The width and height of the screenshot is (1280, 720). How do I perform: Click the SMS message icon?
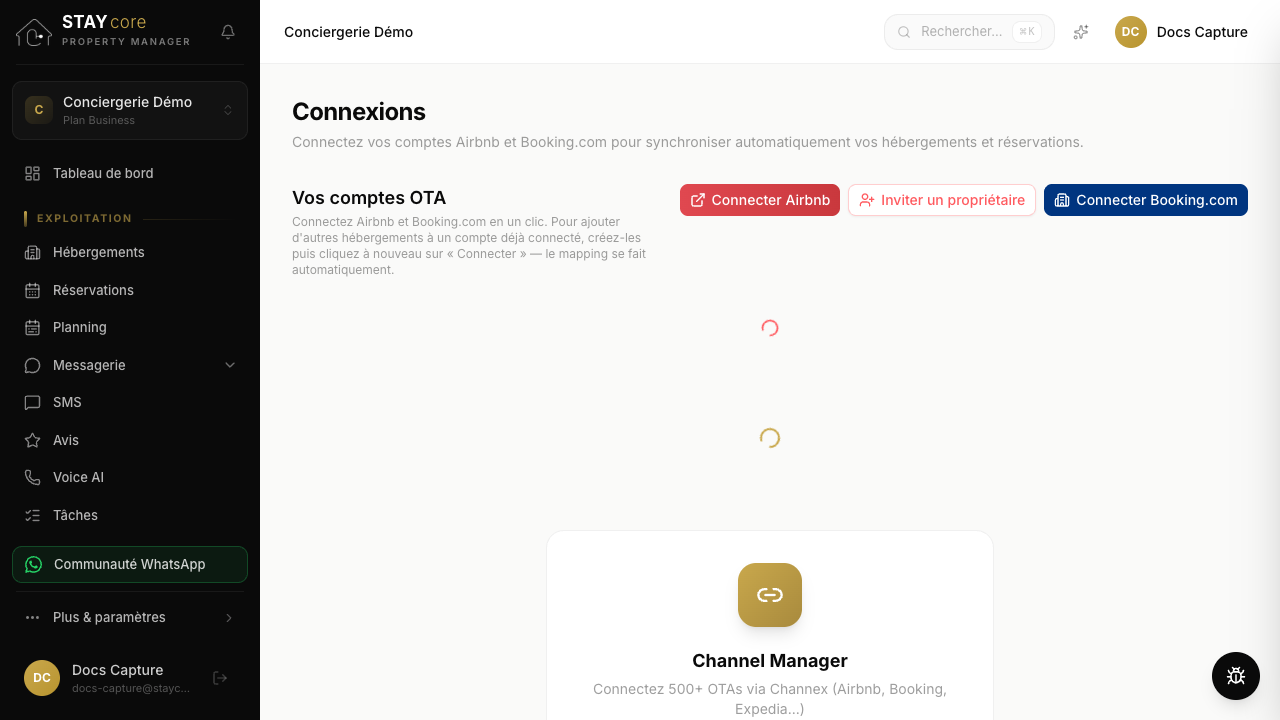pyautogui.click(x=32, y=402)
